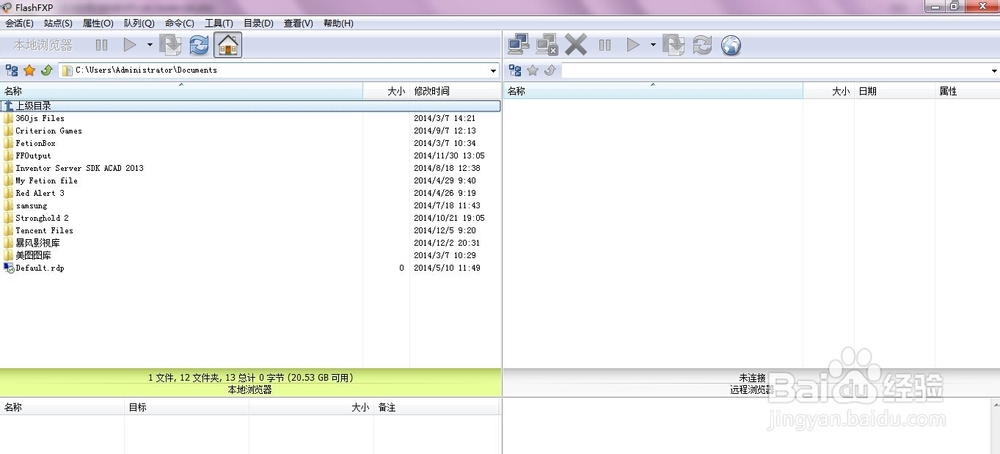Image resolution: width=1000 pixels, height=454 pixels.
Task: Open the 站点(S) menu
Action: coord(58,24)
